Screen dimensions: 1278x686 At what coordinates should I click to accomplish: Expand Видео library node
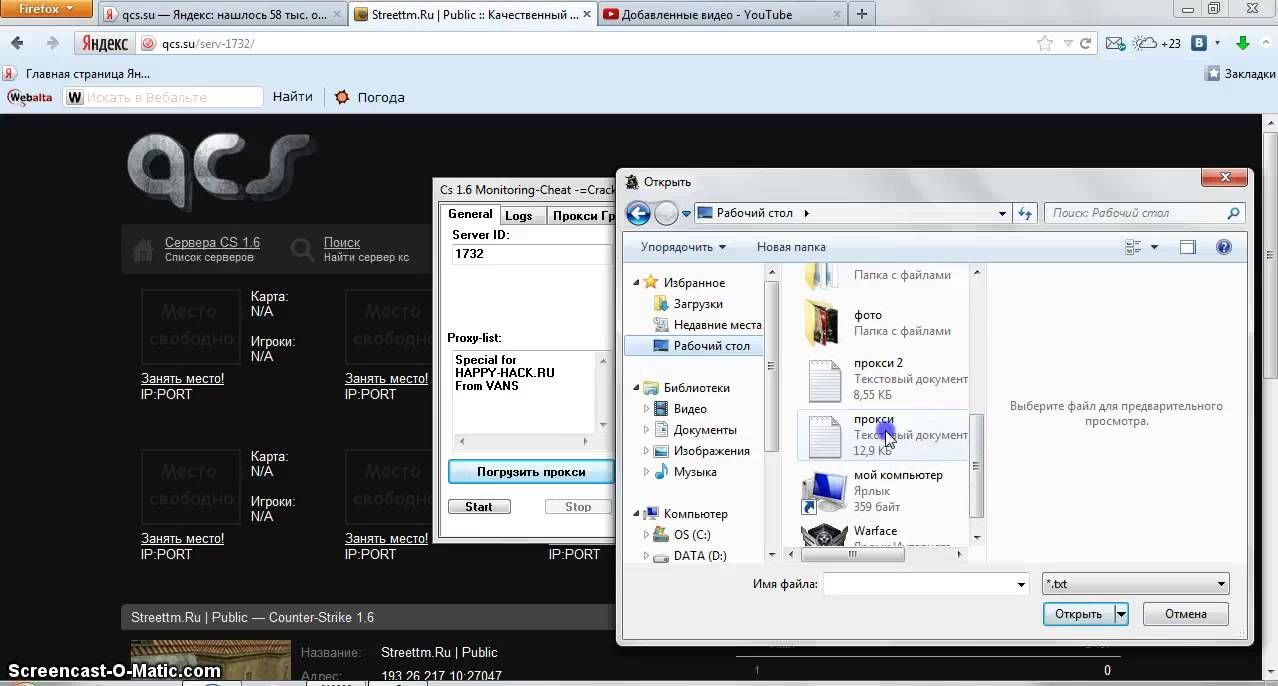point(646,409)
